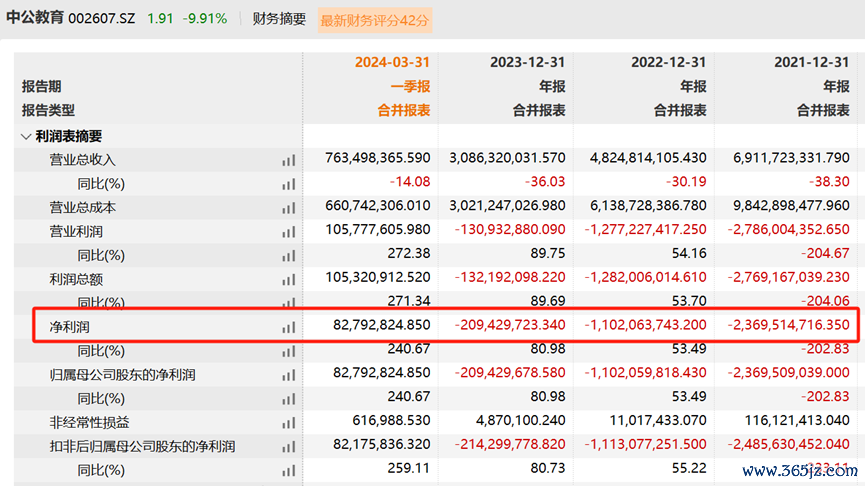
Task: Select the 2023-12-31 column header
Action: (x=527, y=62)
